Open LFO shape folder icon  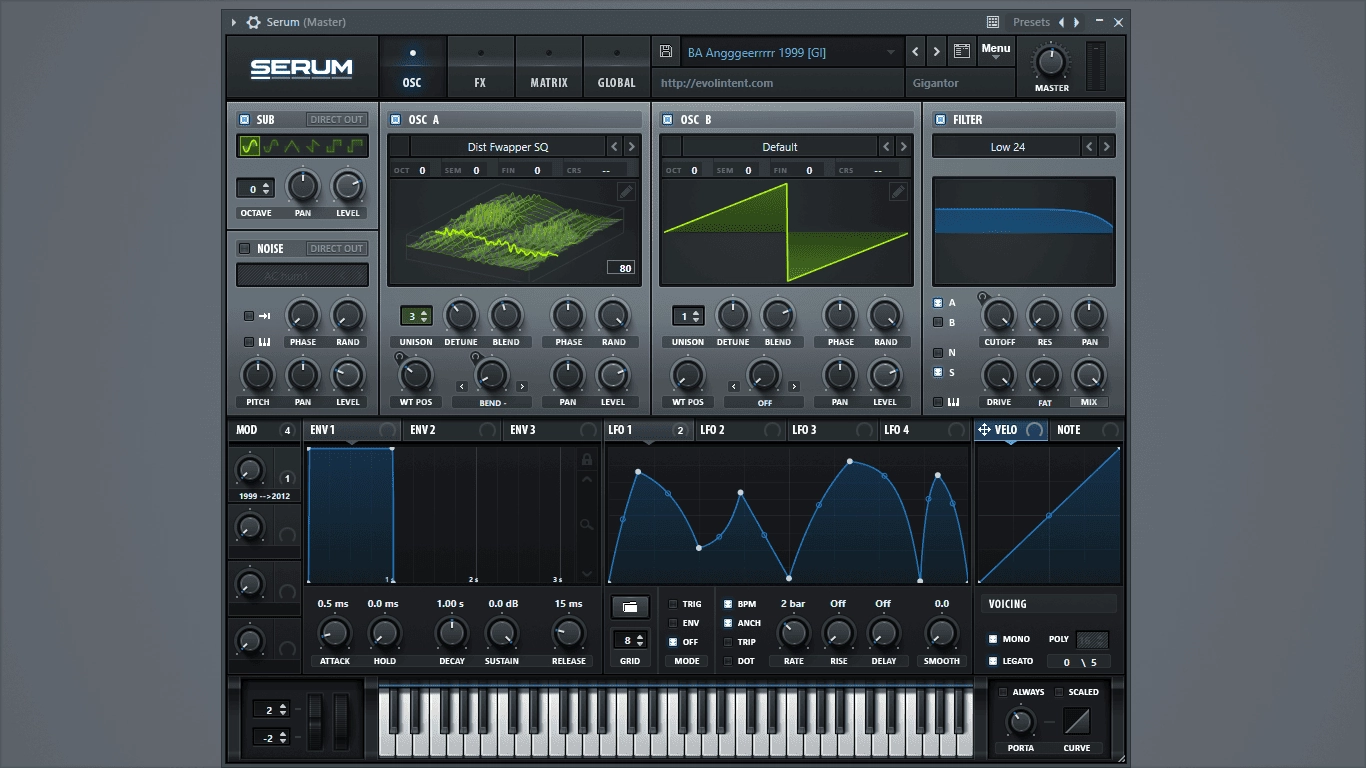[x=630, y=607]
